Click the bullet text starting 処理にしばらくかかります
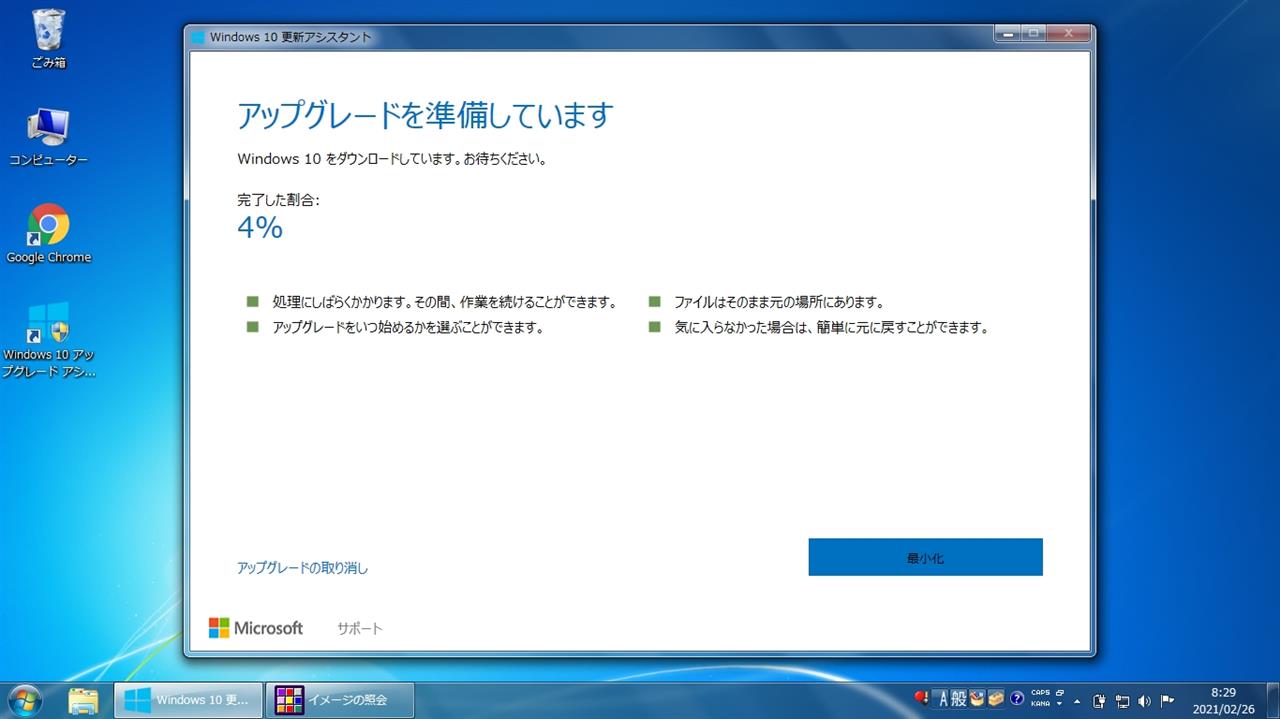The width and height of the screenshot is (1280, 719). [x=444, y=302]
